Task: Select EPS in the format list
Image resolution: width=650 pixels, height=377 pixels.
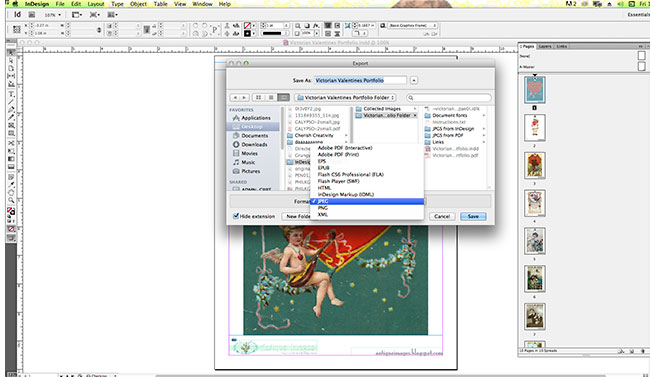Action: [x=367, y=161]
